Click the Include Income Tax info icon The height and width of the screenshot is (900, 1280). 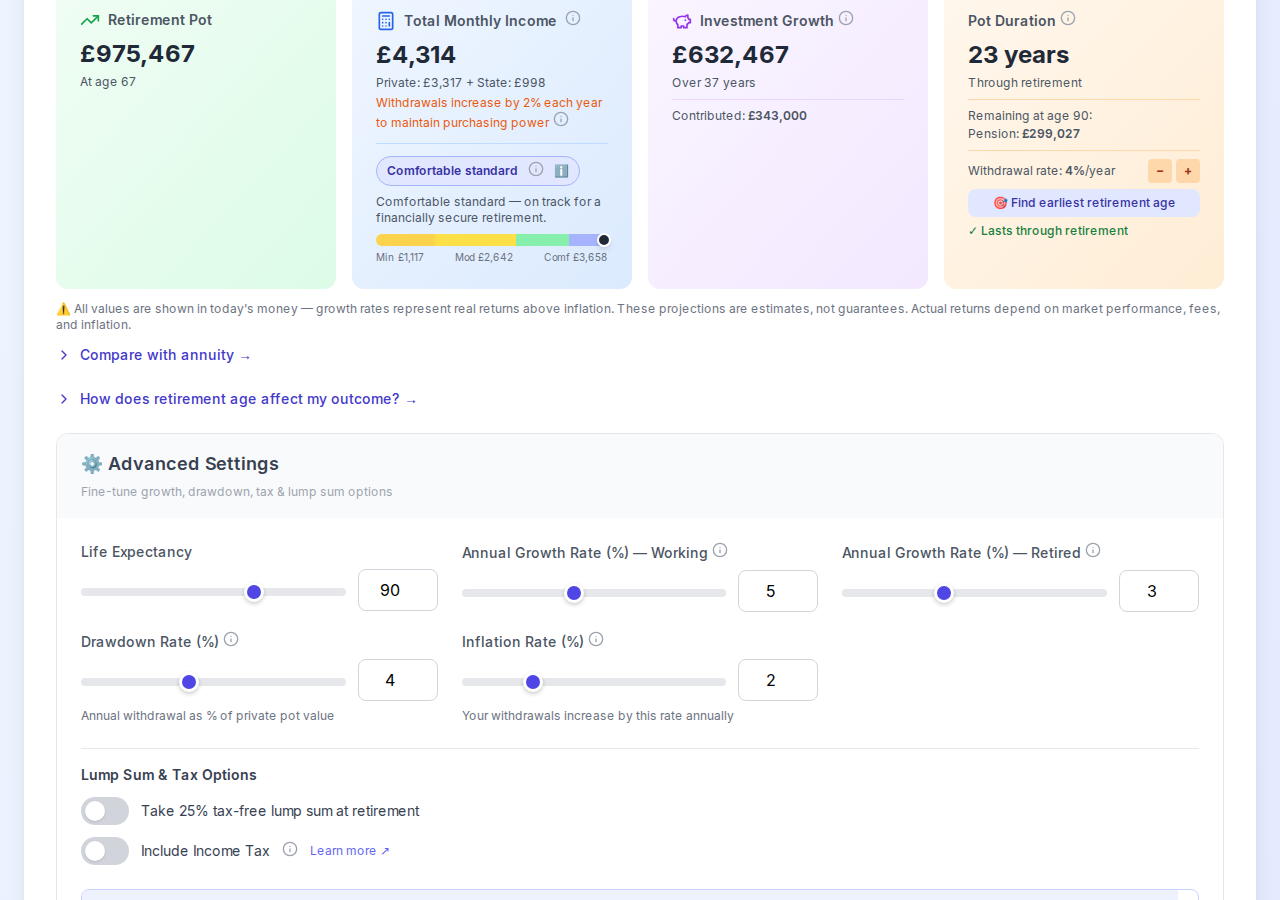(x=289, y=849)
